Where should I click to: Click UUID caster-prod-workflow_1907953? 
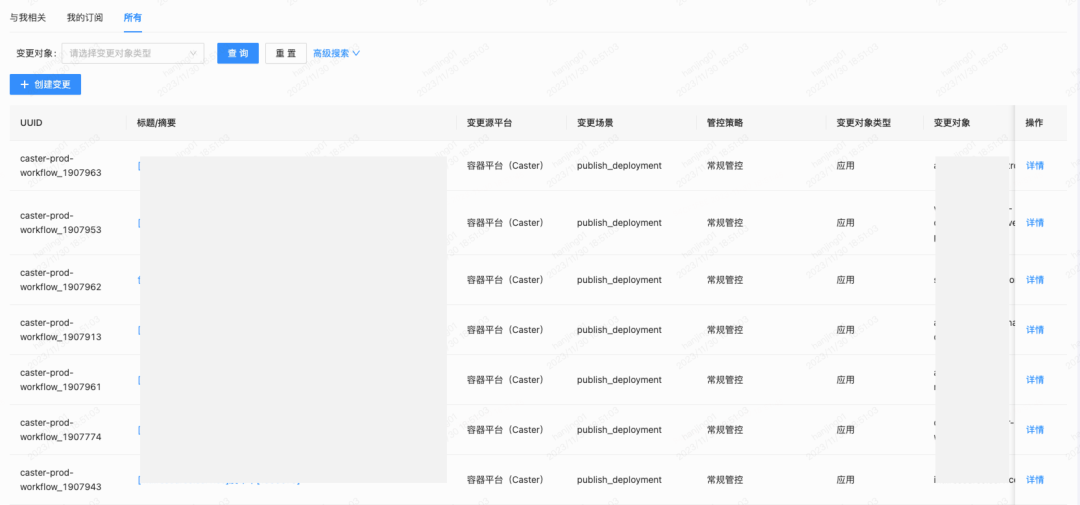click(x=61, y=223)
